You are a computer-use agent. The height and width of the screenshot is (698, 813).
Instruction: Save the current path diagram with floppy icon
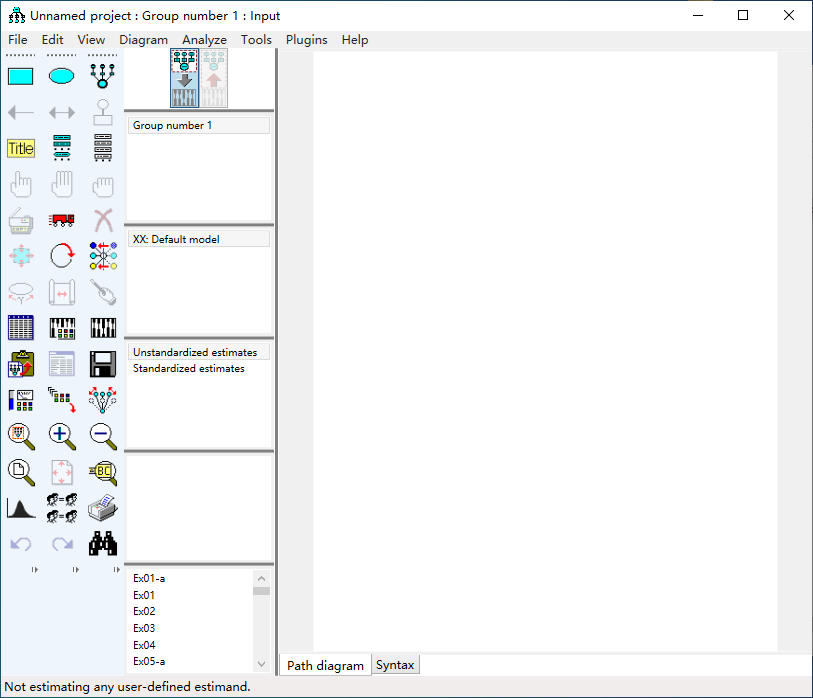(x=103, y=364)
